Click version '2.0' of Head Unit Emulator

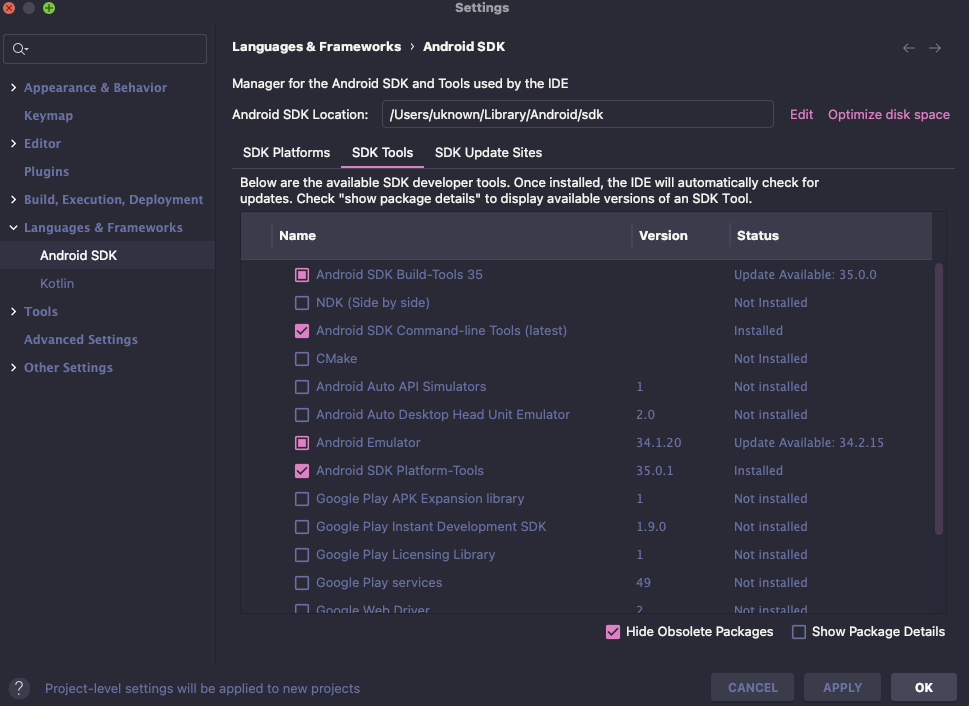click(x=645, y=415)
